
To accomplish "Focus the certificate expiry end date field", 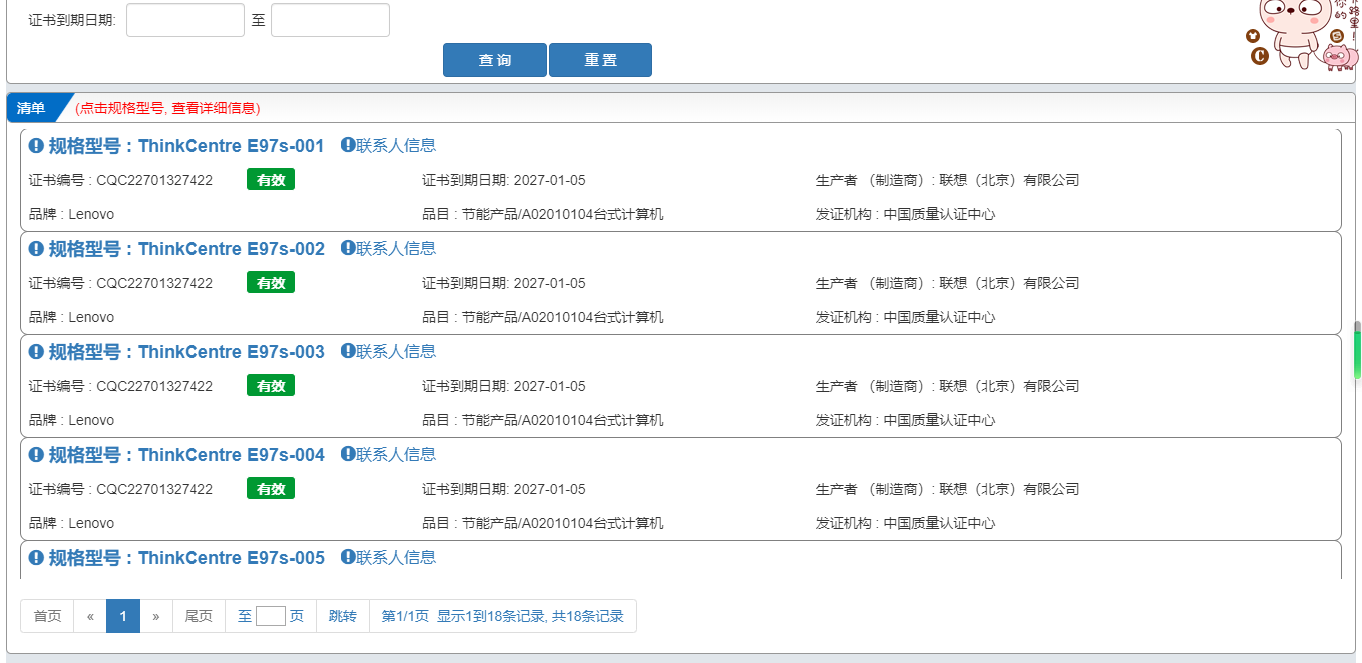I will click(x=330, y=20).
